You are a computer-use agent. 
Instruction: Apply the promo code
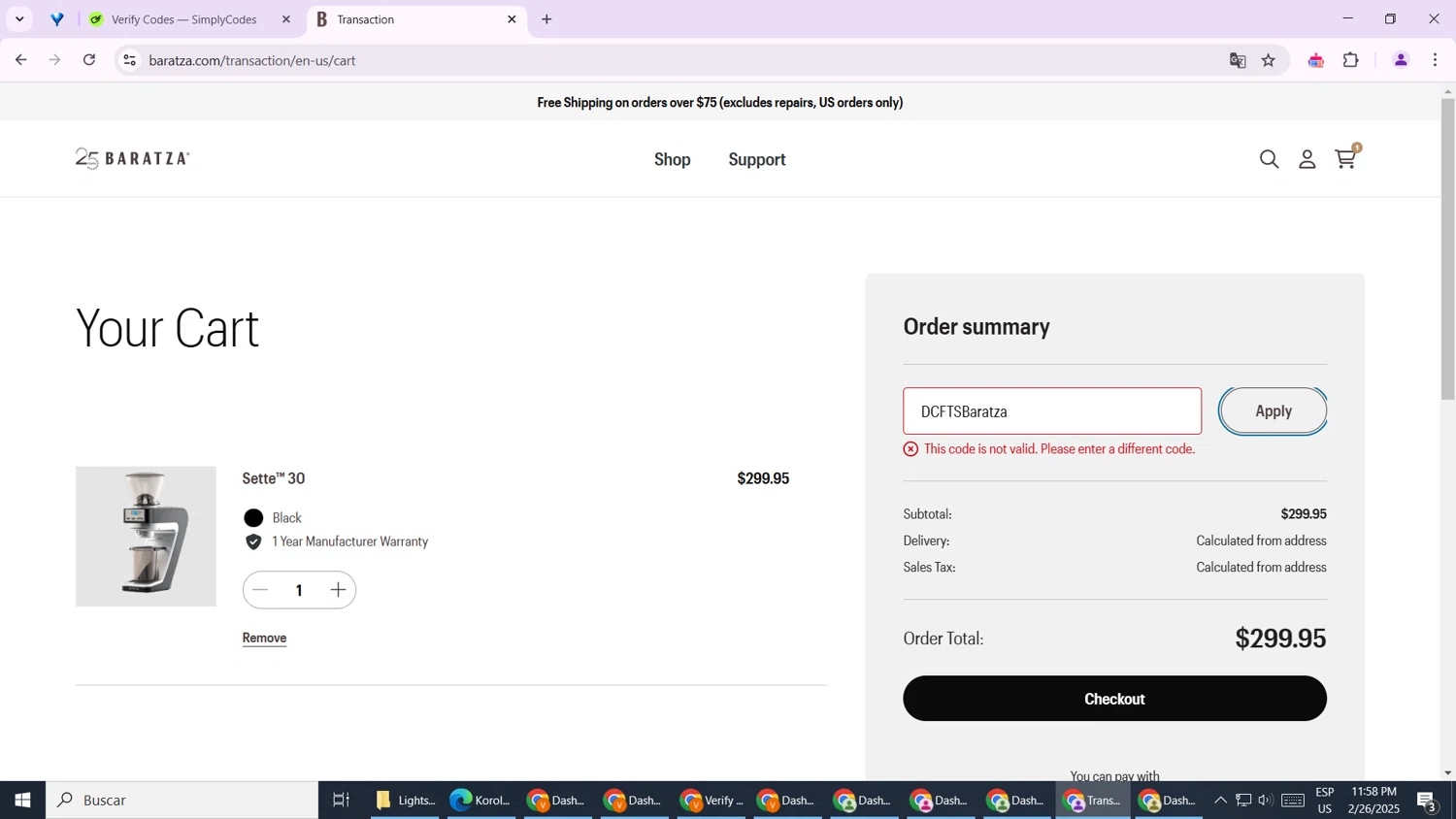pos(1274,411)
